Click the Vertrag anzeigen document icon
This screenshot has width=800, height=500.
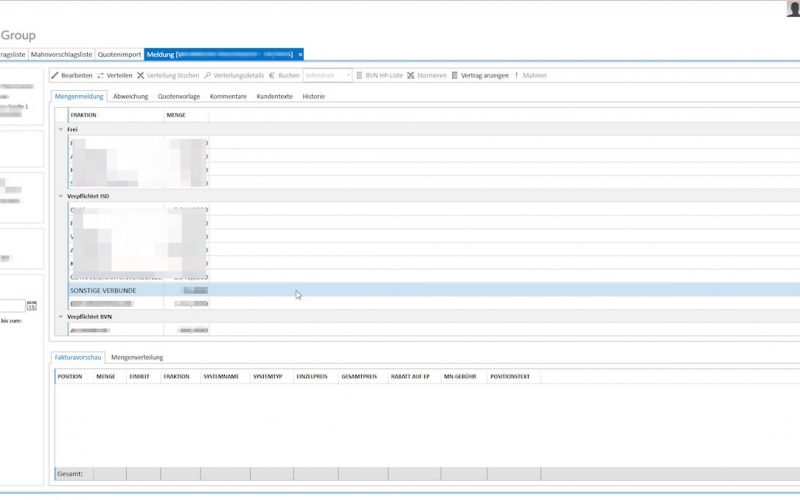[x=455, y=75]
